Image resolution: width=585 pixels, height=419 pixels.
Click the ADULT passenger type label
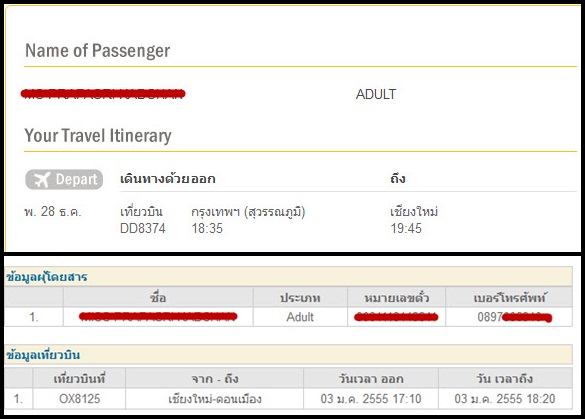click(376, 94)
